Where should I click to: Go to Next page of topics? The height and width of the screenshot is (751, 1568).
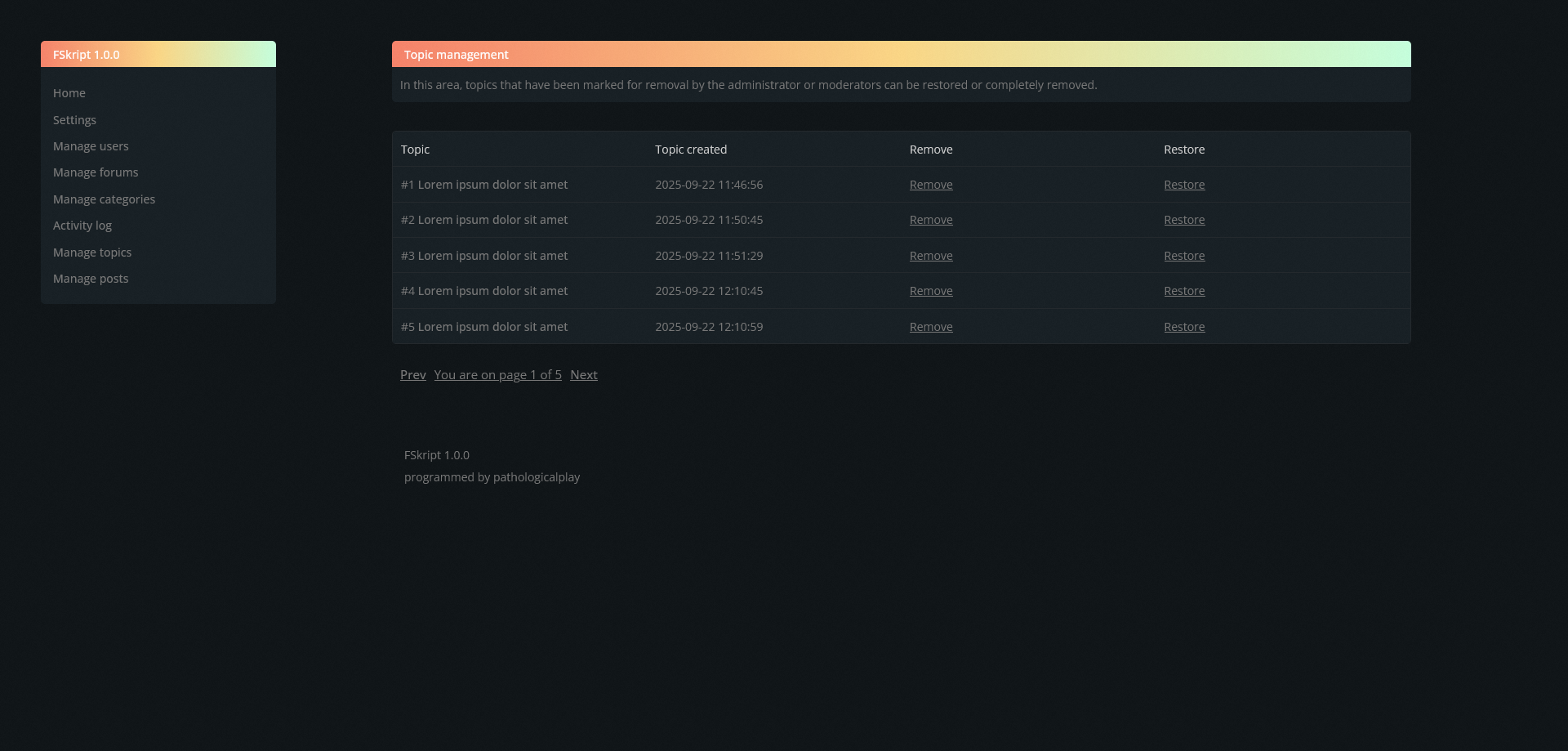583,375
